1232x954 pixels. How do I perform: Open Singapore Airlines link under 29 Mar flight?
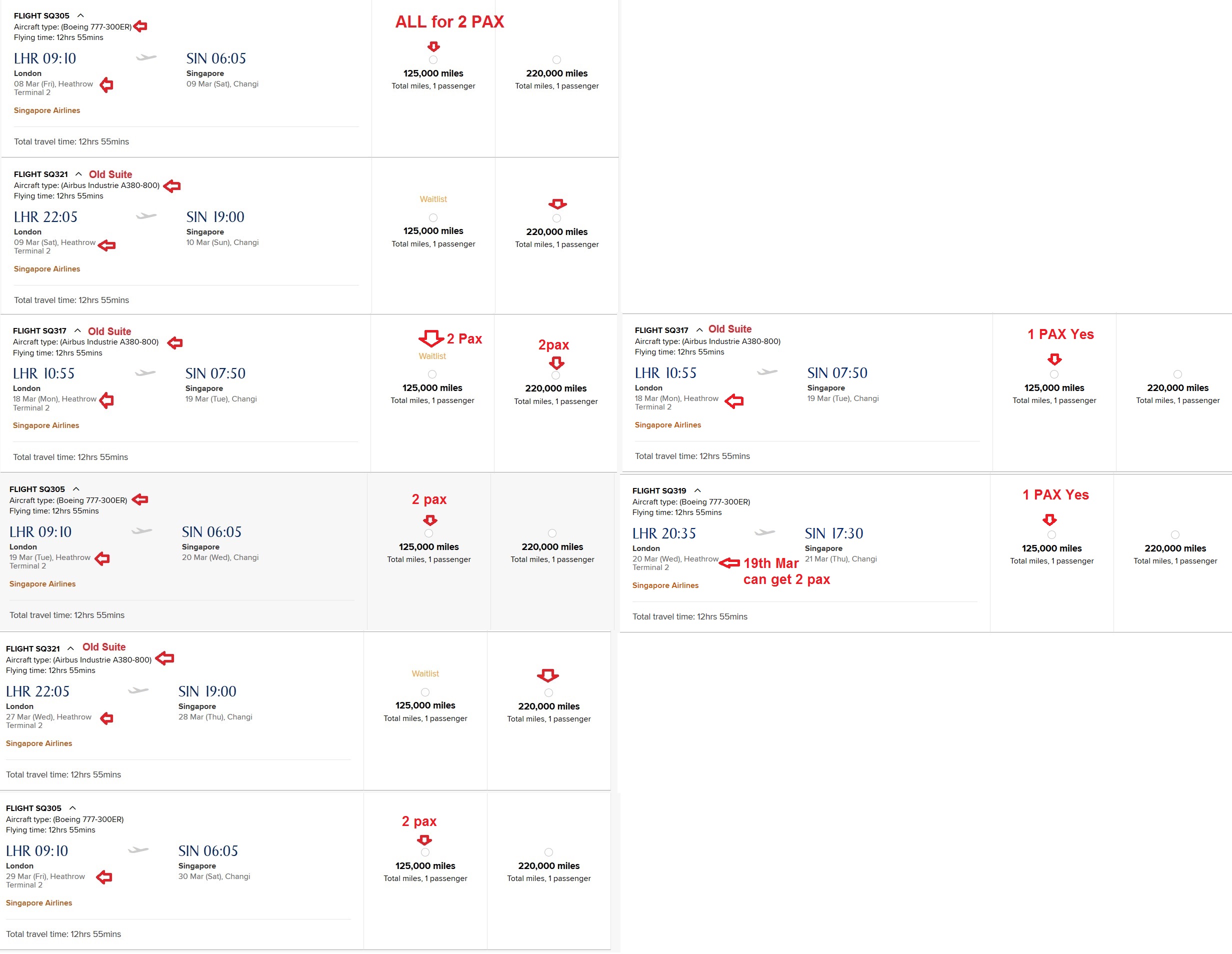tap(39, 903)
